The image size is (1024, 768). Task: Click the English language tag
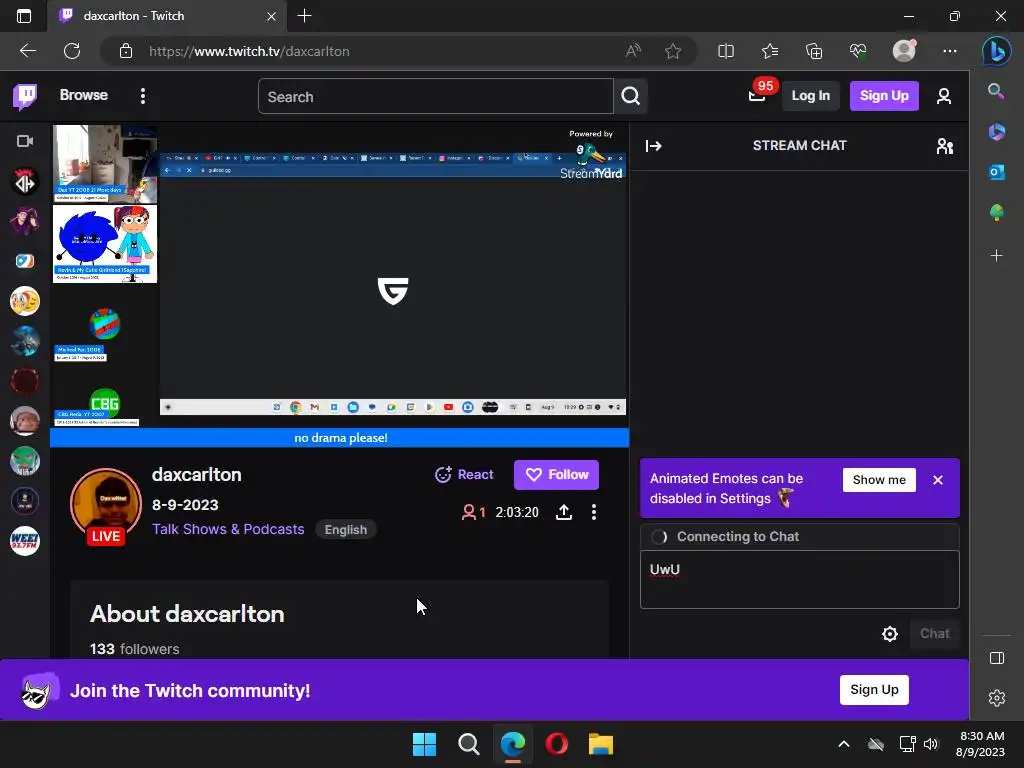[345, 530]
